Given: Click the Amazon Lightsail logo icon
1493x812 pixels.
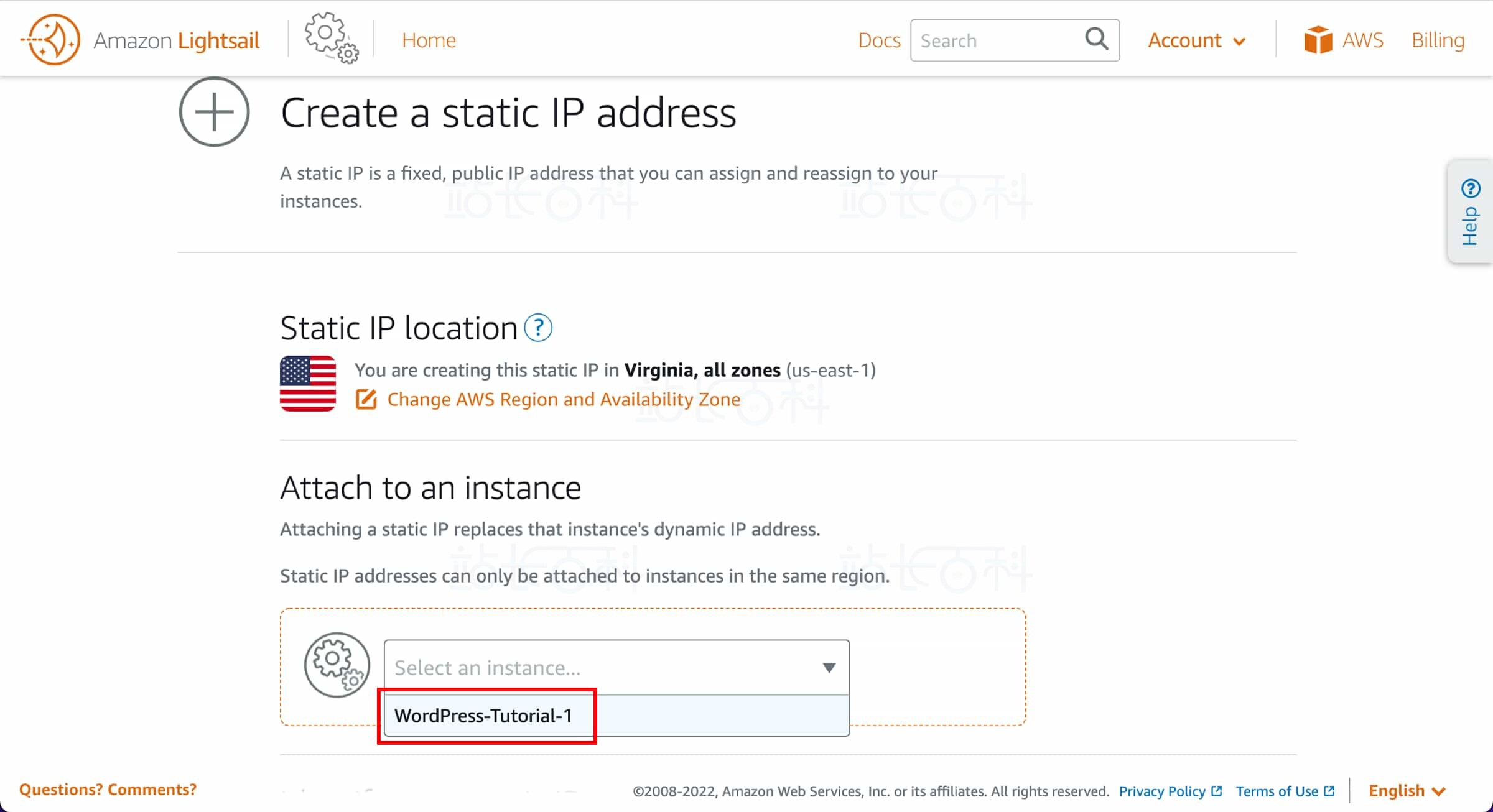Looking at the screenshot, I should [x=51, y=40].
